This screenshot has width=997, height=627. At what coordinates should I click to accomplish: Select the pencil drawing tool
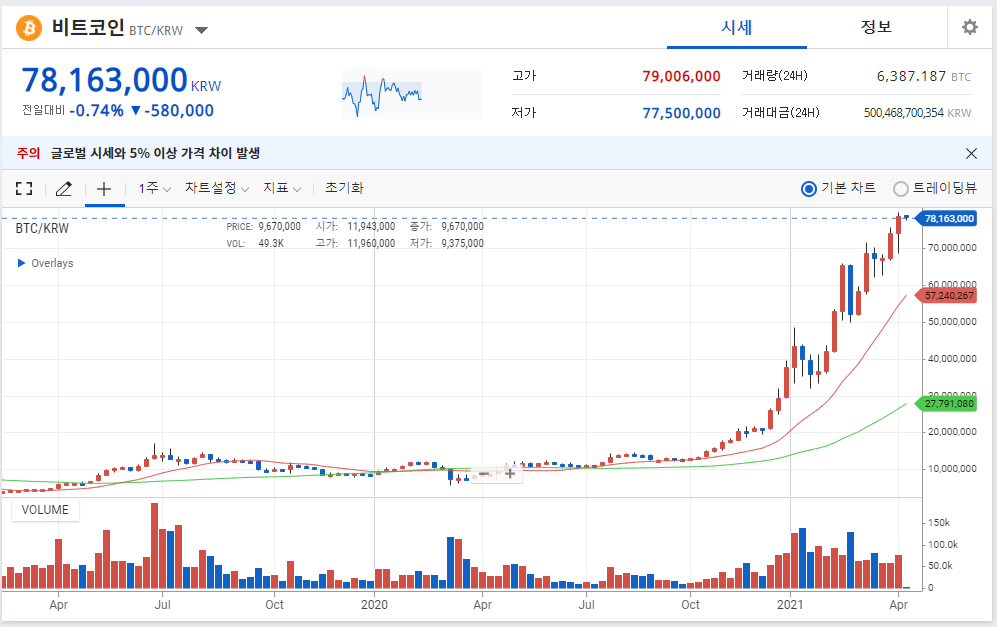(64, 188)
